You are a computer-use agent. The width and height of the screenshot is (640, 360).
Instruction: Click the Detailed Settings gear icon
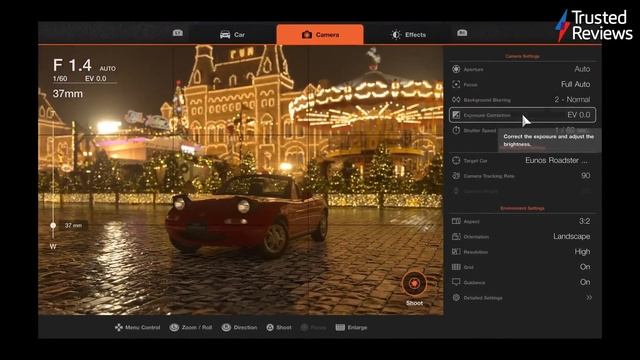pos(456,298)
